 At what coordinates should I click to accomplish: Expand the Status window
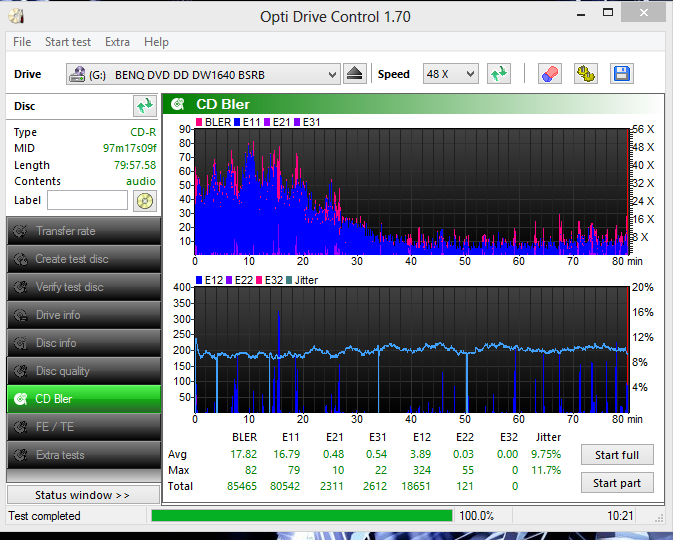[x=84, y=495]
